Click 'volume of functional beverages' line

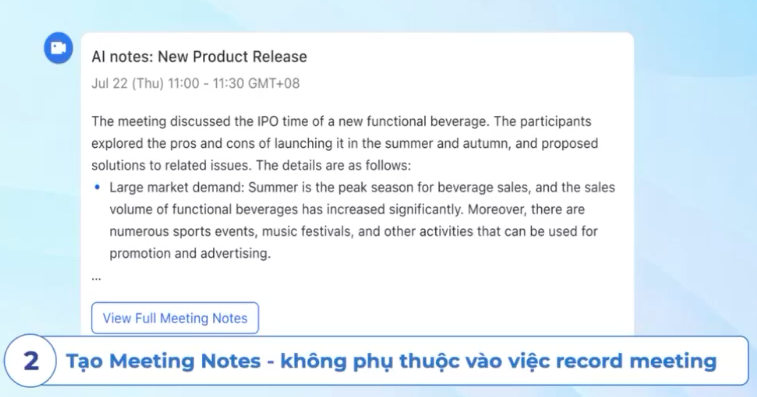click(x=204, y=209)
